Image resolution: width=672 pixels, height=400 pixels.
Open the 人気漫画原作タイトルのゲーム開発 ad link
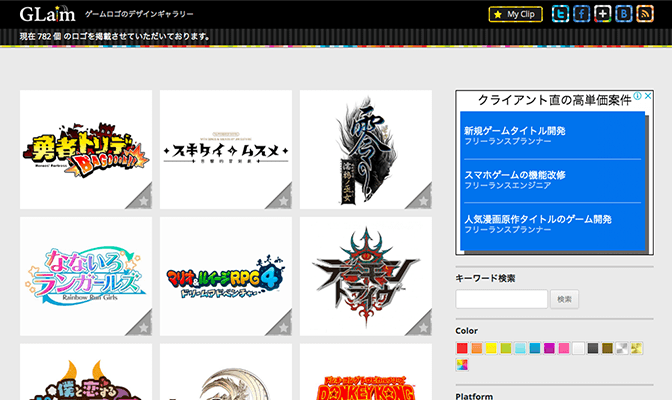538,219
